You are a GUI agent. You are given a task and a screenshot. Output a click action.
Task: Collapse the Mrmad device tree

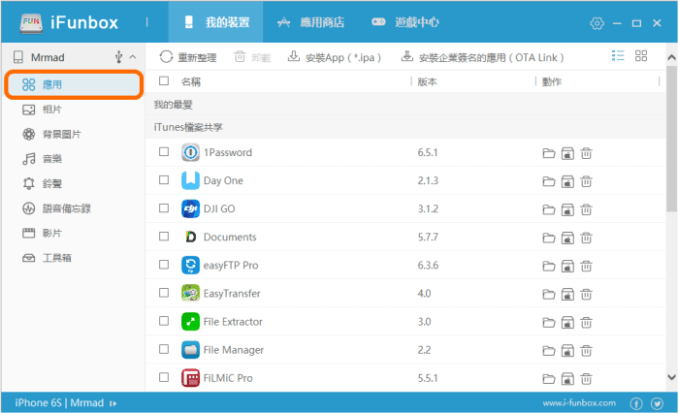click(133, 57)
